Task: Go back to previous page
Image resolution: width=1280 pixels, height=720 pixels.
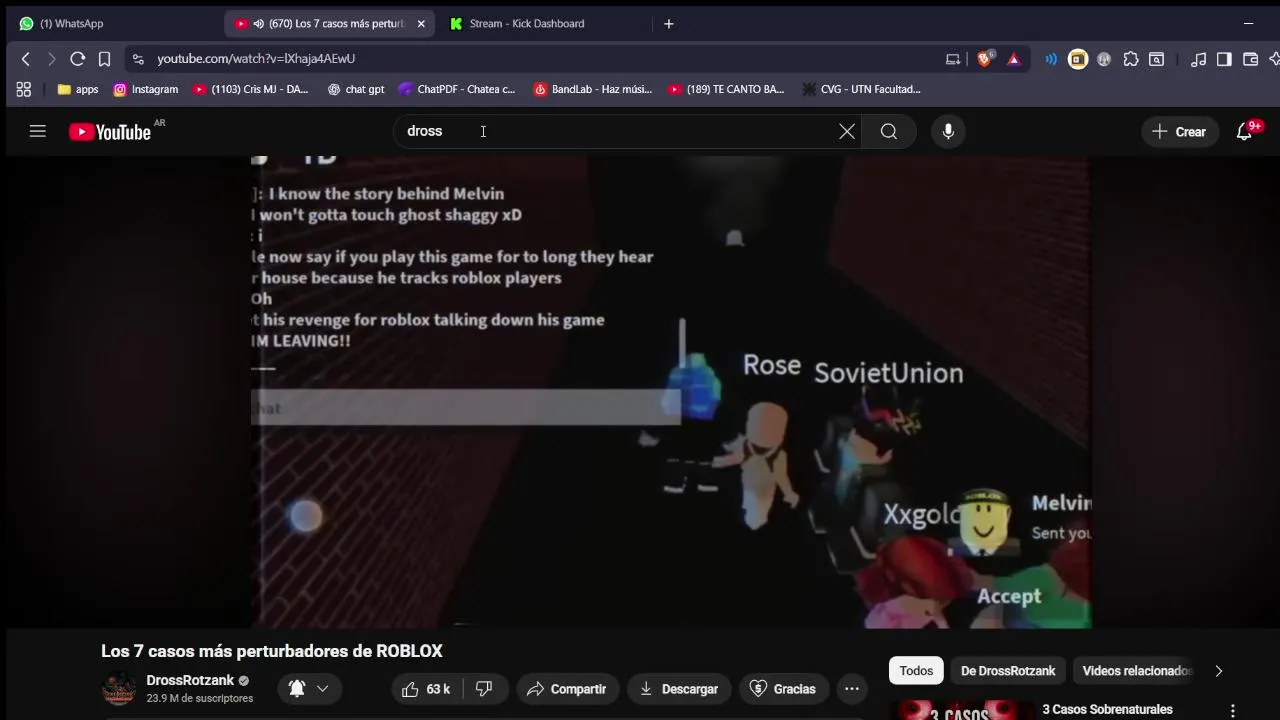Action: [26, 59]
